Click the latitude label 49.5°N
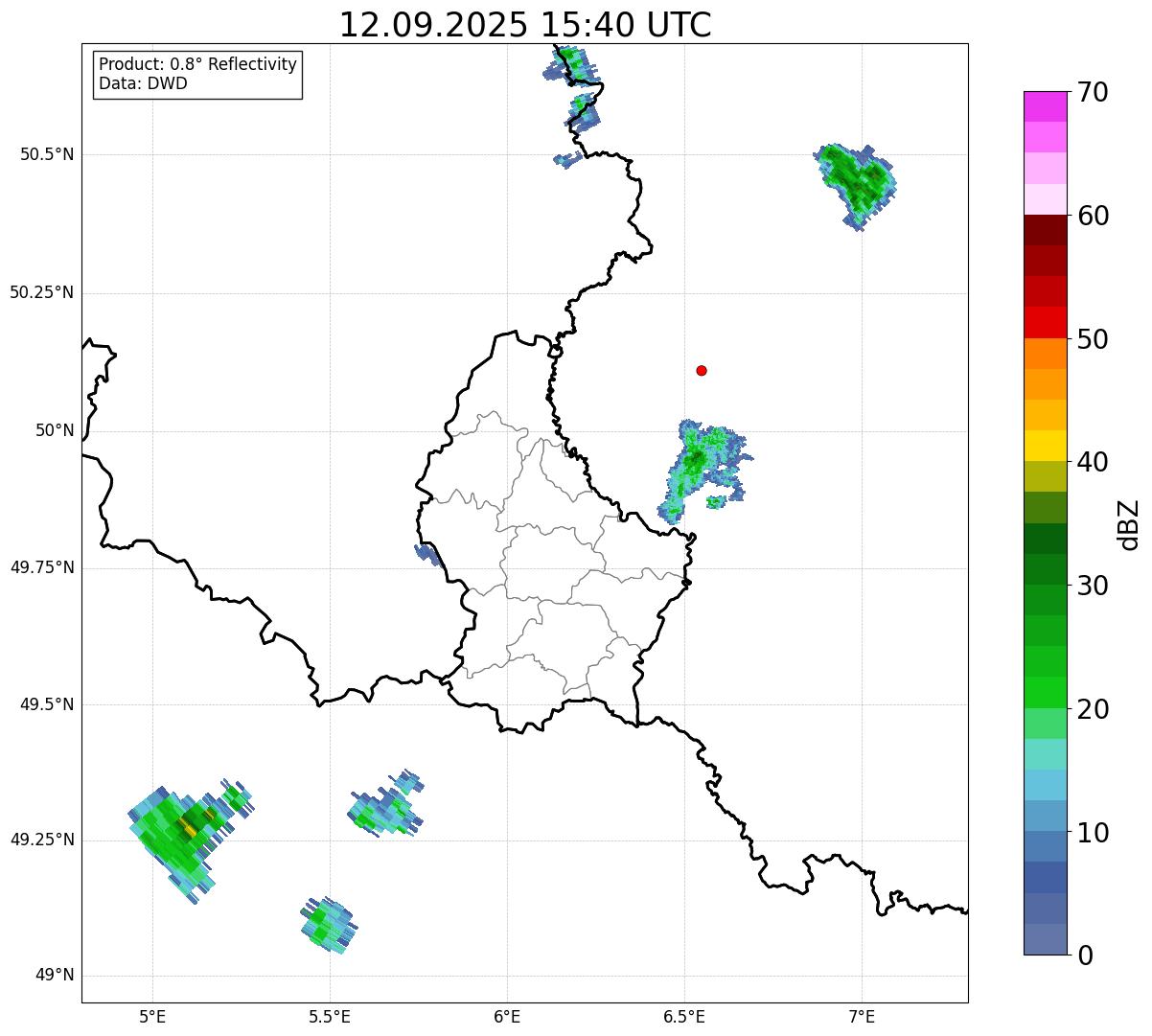This screenshot has width=1152, height=1036. [47, 704]
